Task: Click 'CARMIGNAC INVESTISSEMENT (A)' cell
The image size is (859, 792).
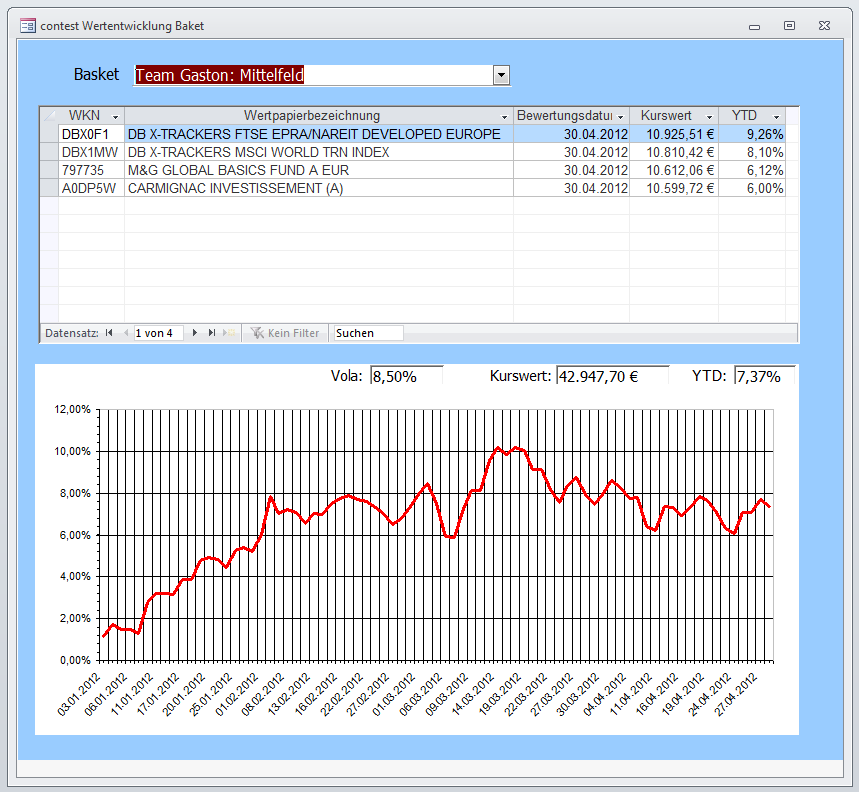Action: (319, 188)
